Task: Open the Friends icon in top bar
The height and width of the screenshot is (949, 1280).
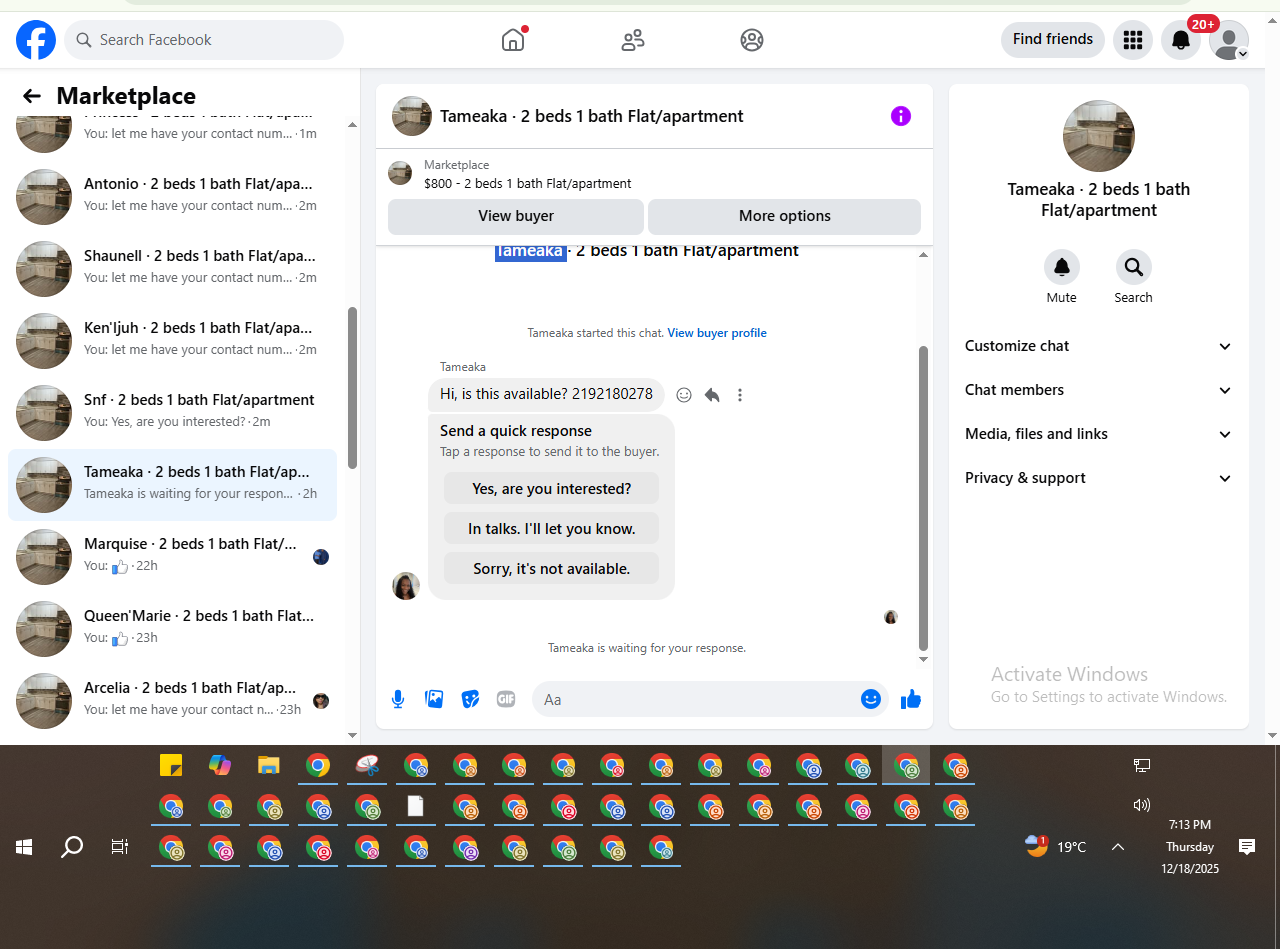Action: [x=633, y=40]
